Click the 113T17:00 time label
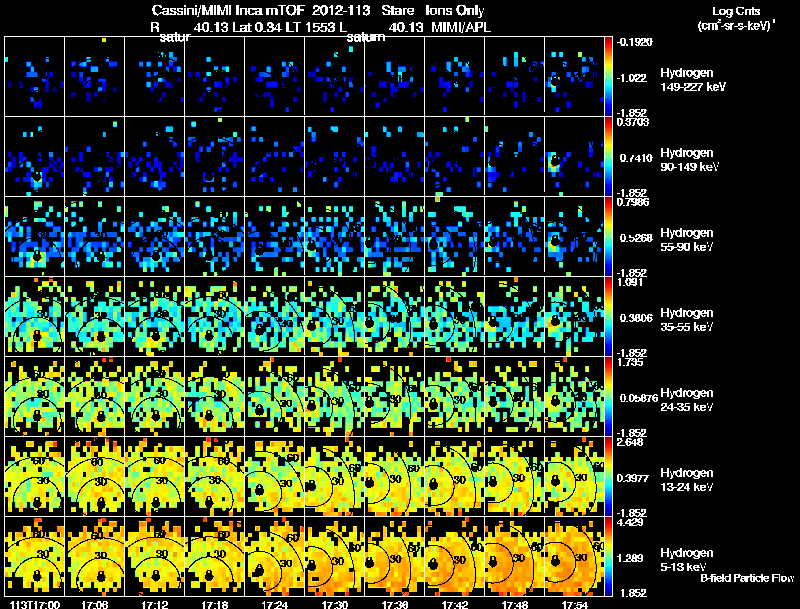Image resolution: width=800 pixels, height=609 pixels. click(x=35, y=604)
